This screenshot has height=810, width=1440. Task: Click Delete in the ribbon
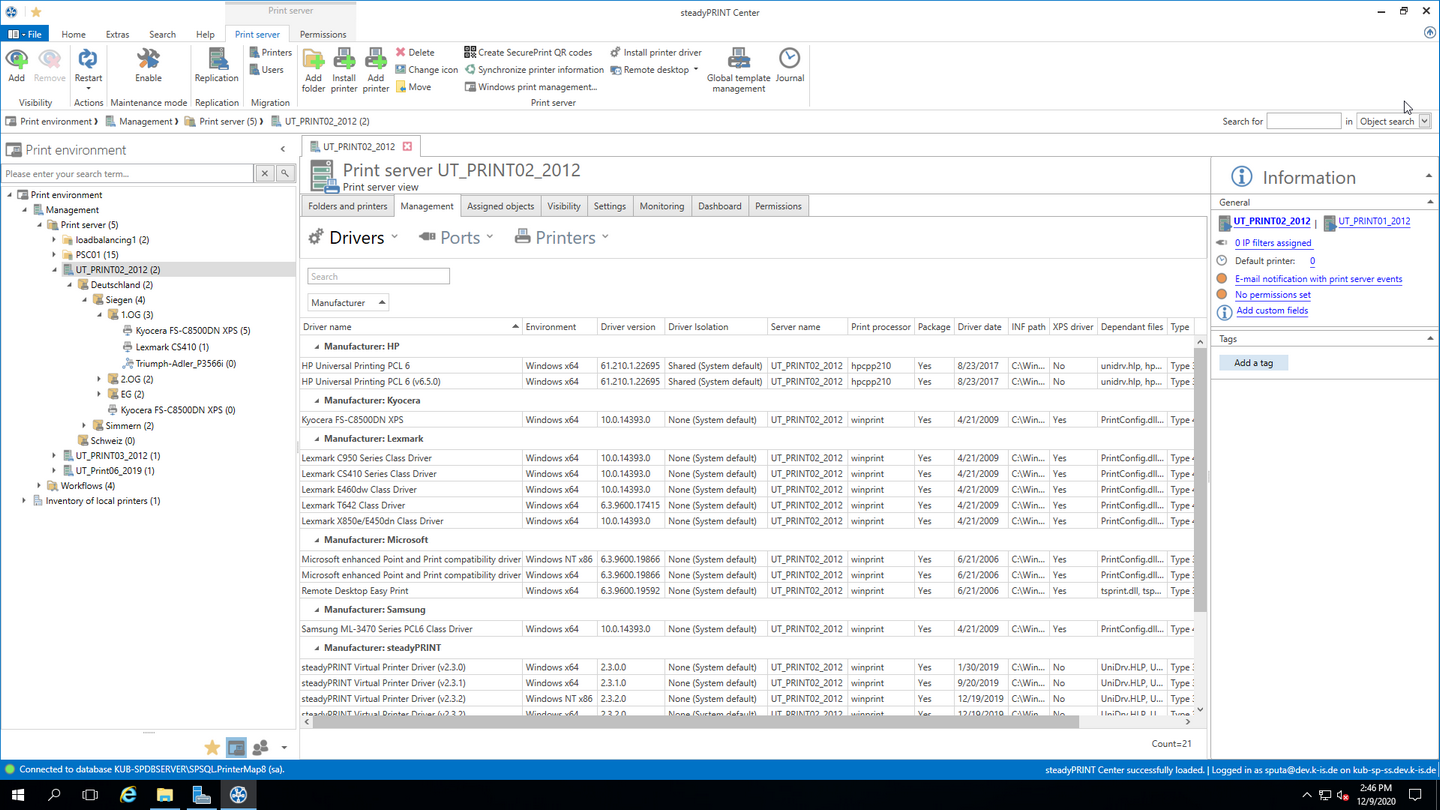coord(415,53)
